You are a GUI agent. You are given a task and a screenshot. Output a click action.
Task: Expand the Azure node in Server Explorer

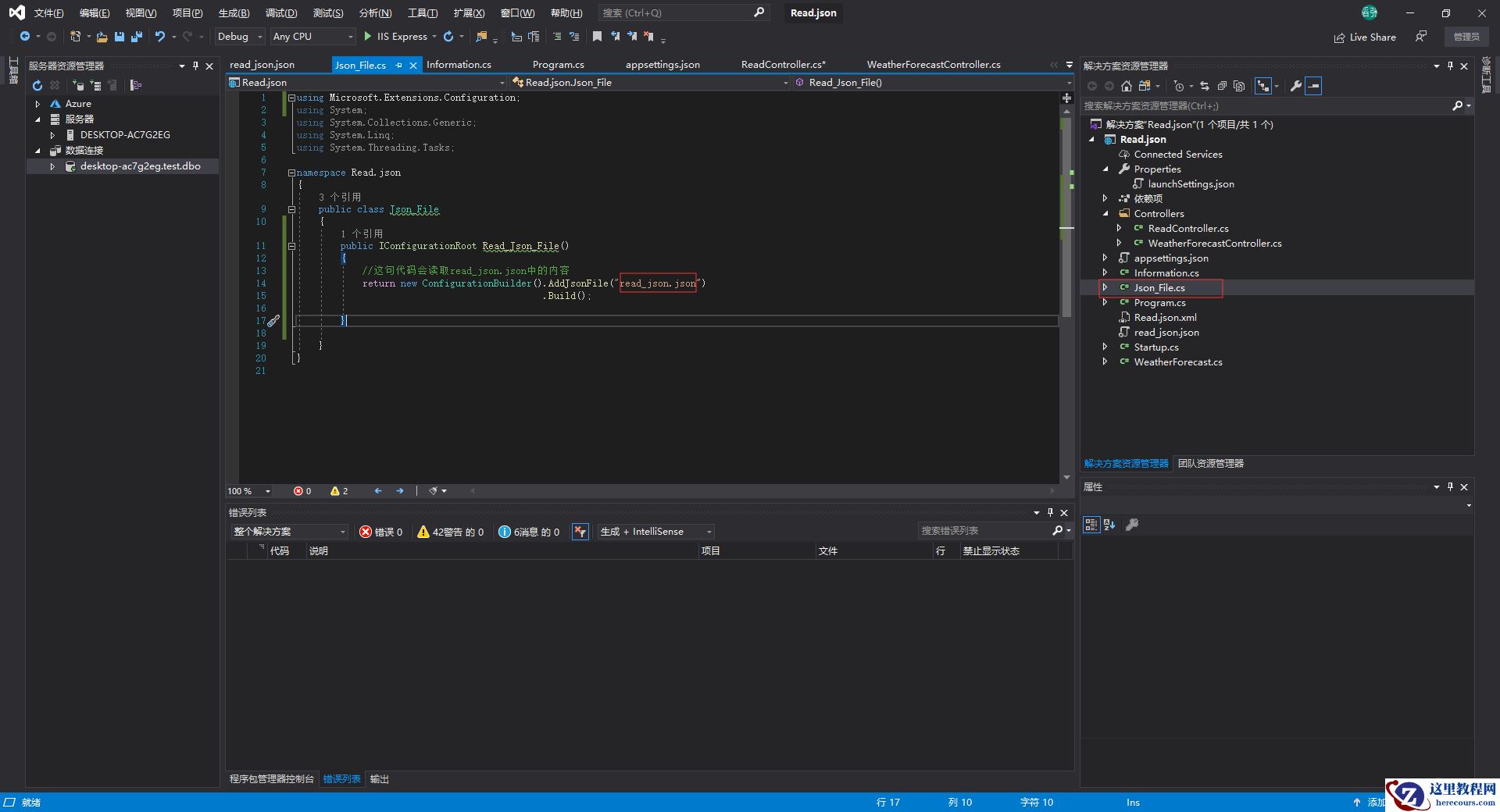coord(37,104)
